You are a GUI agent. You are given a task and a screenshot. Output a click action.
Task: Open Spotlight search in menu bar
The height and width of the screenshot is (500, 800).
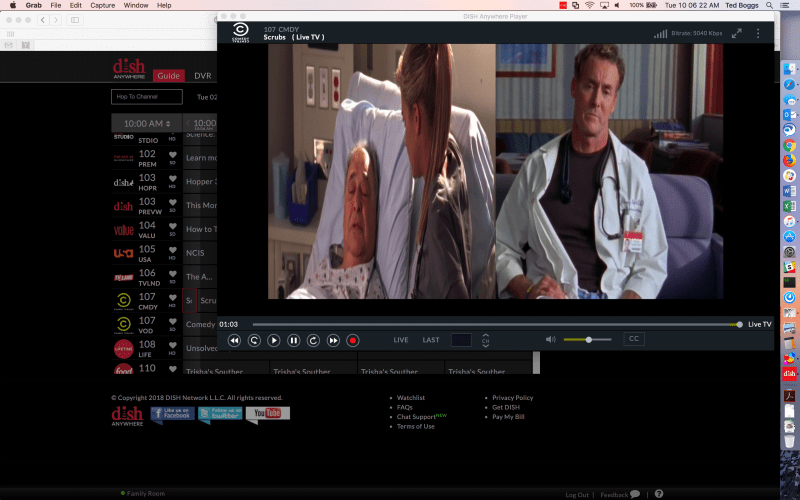pyautogui.click(x=769, y=5)
